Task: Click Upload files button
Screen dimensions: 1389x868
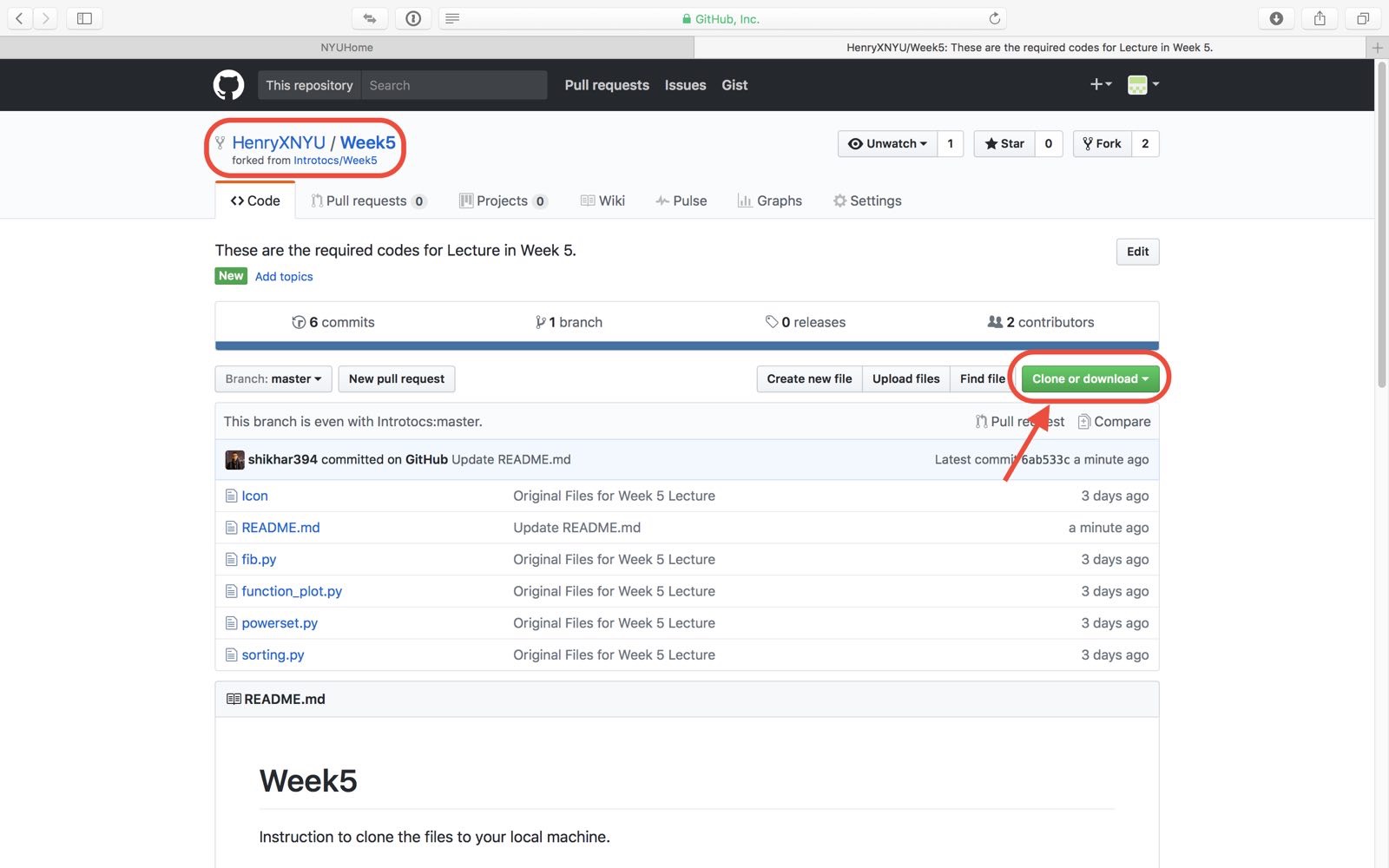Action: tap(906, 378)
